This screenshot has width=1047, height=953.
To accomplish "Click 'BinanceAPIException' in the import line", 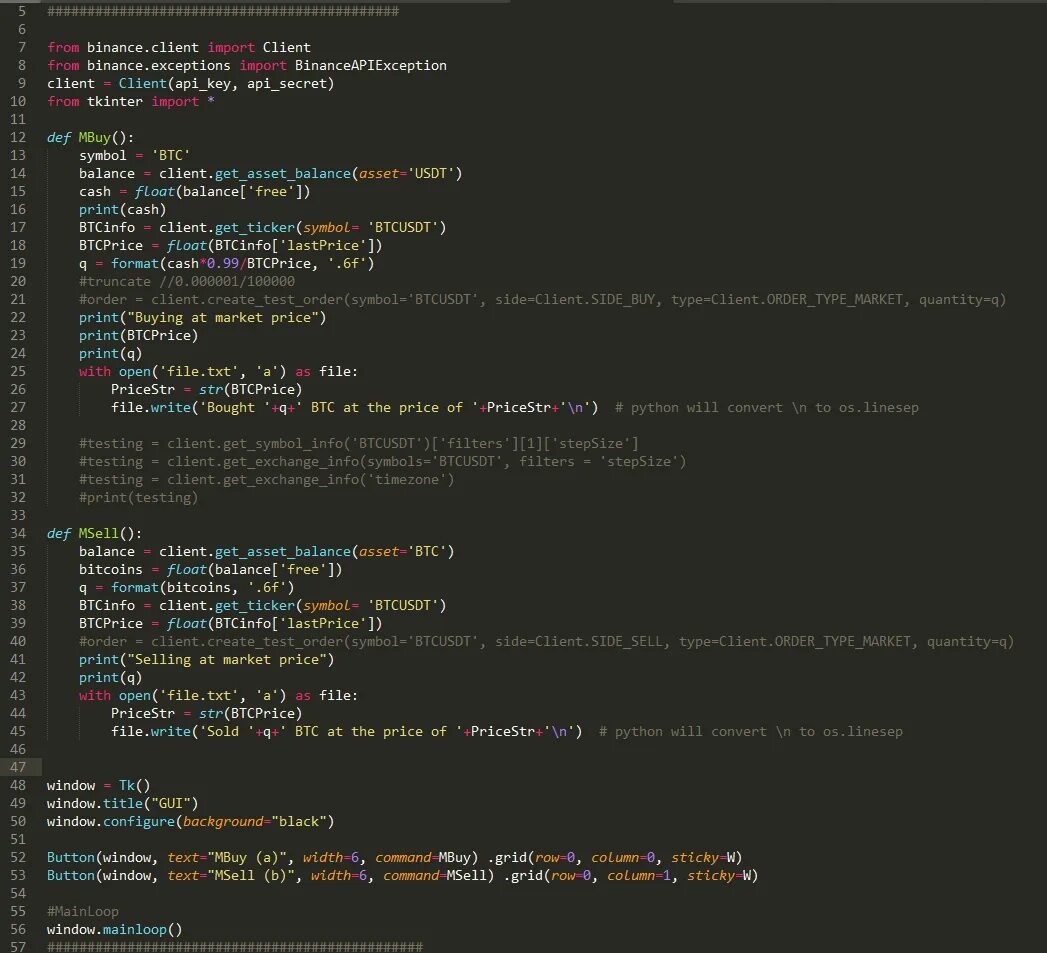I will 371,65.
